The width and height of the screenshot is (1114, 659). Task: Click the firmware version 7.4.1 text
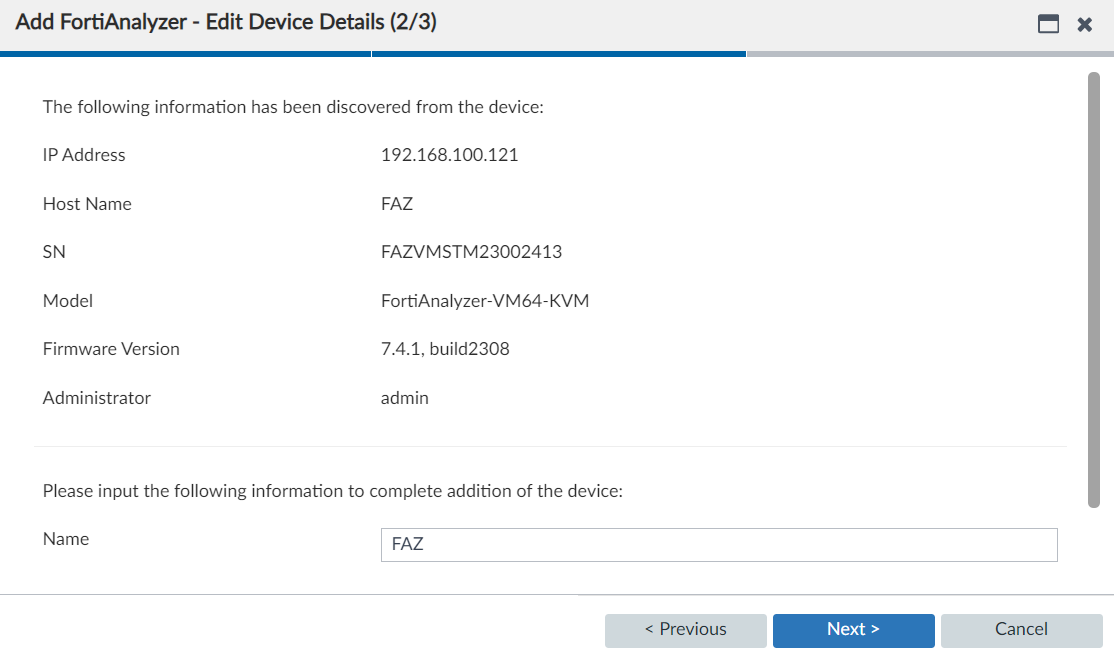tap(444, 349)
